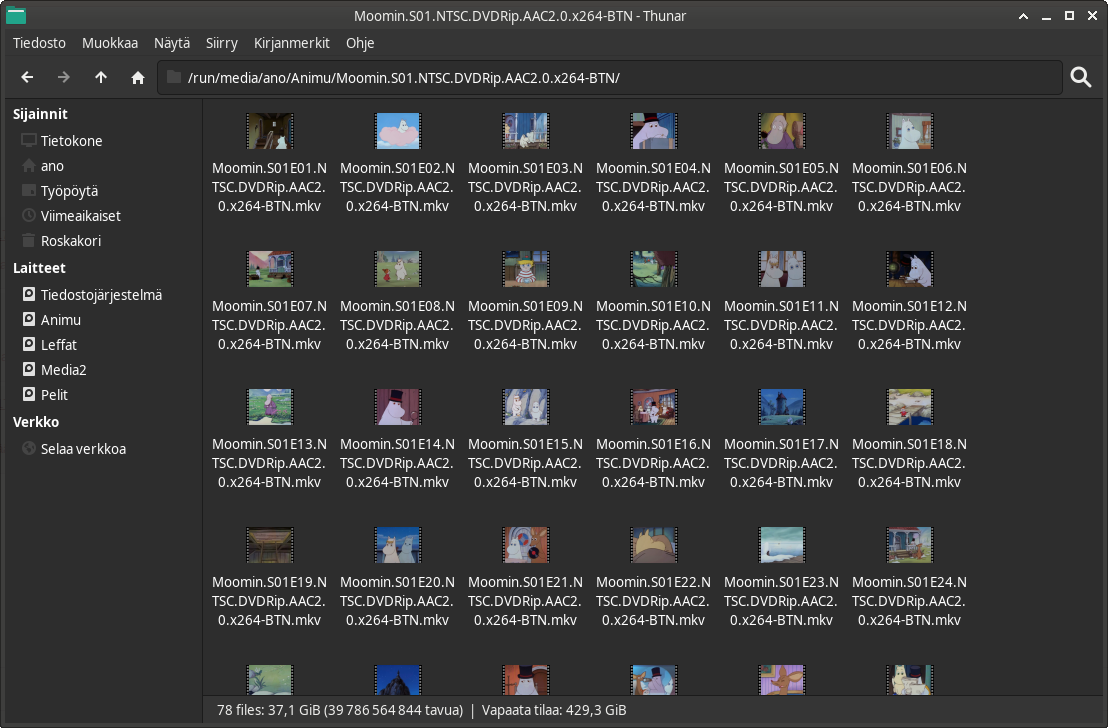Click the ano home icon in sidebar
This screenshot has width=1108, height=728.
[28, 165]
